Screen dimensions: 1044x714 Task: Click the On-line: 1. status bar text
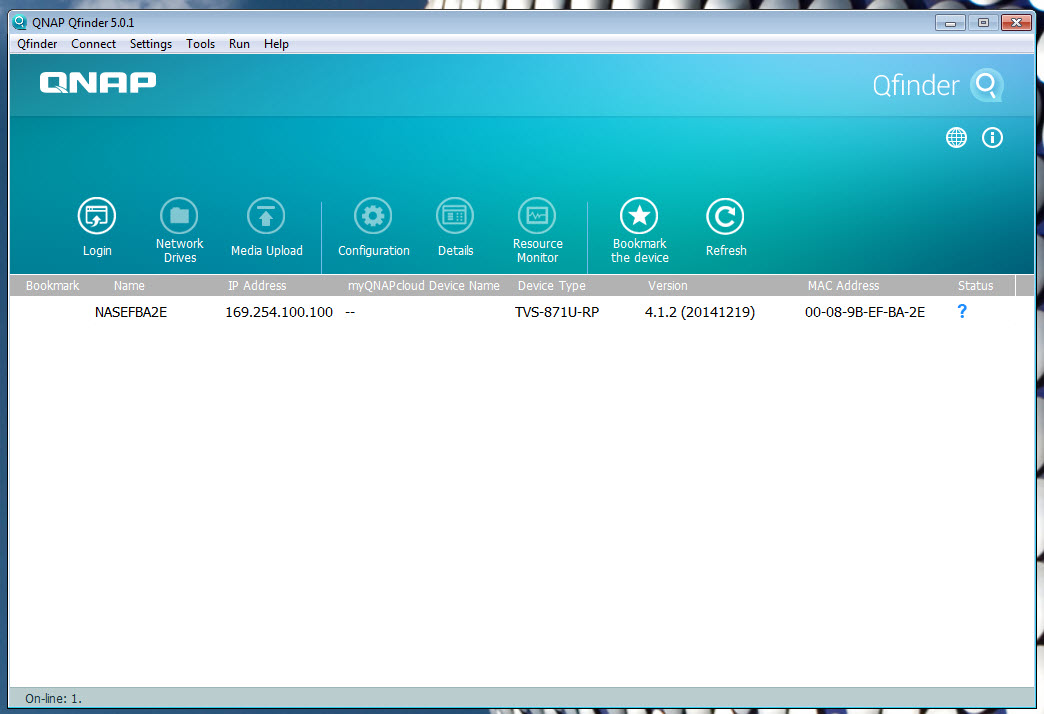tap(53, 698)
